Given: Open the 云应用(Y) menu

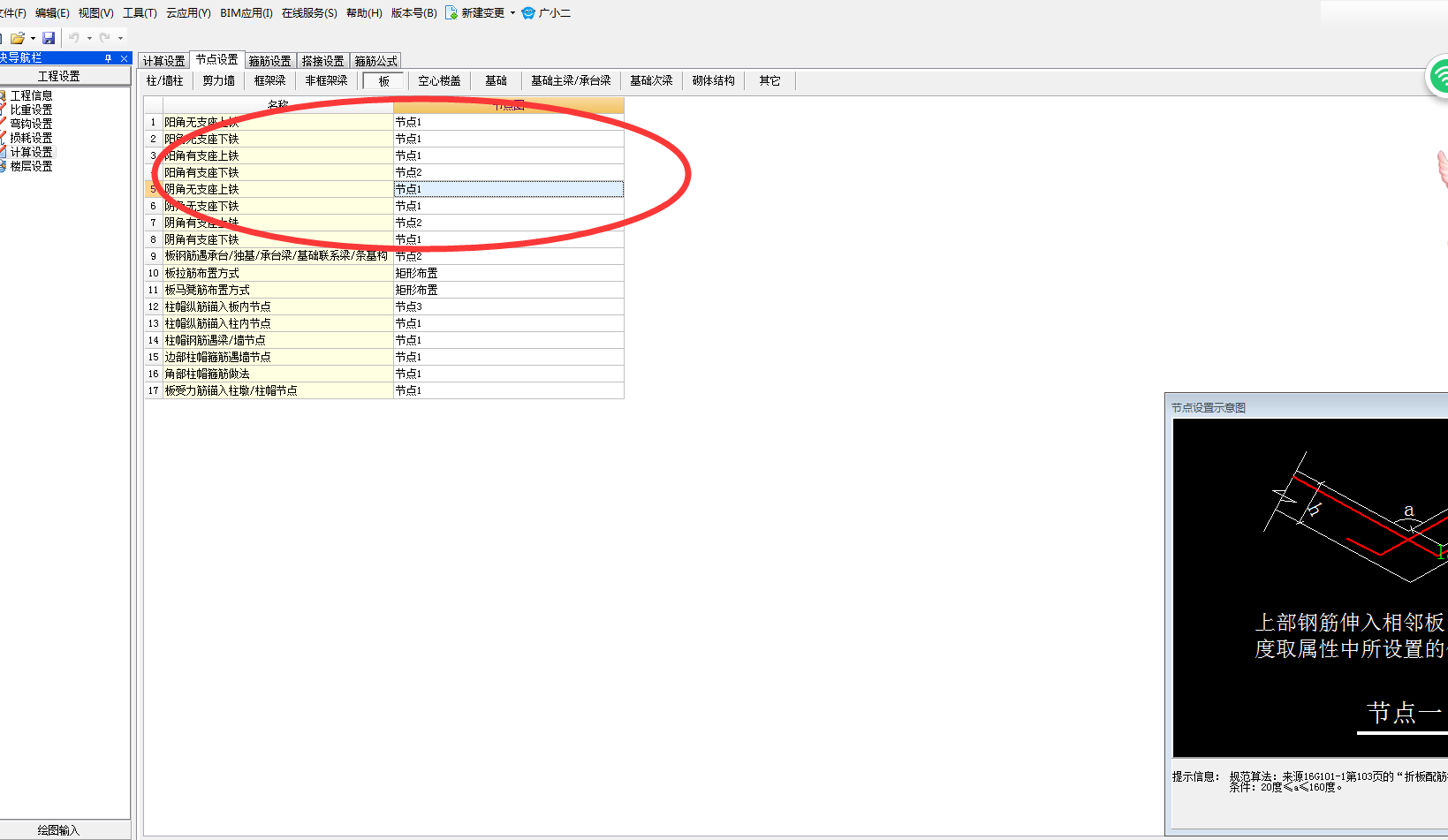Looking at the screenshot, I should point(188,13).
